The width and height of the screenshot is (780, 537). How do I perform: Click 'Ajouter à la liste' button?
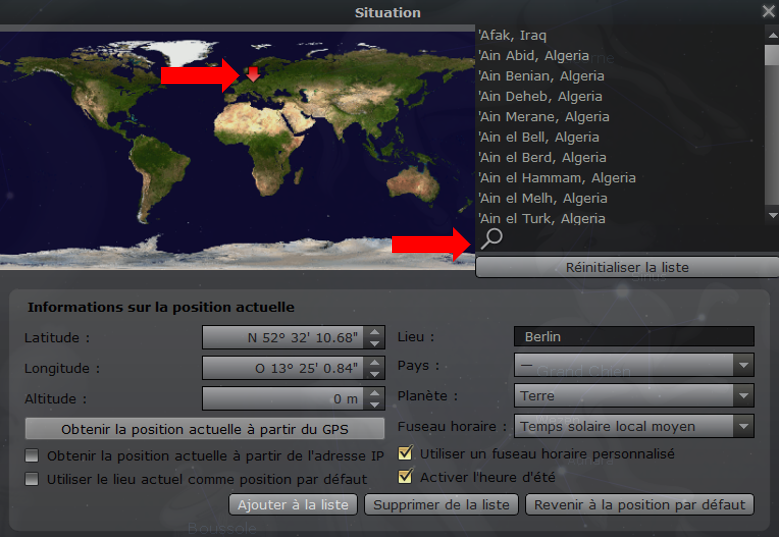[x=293, y=505]
